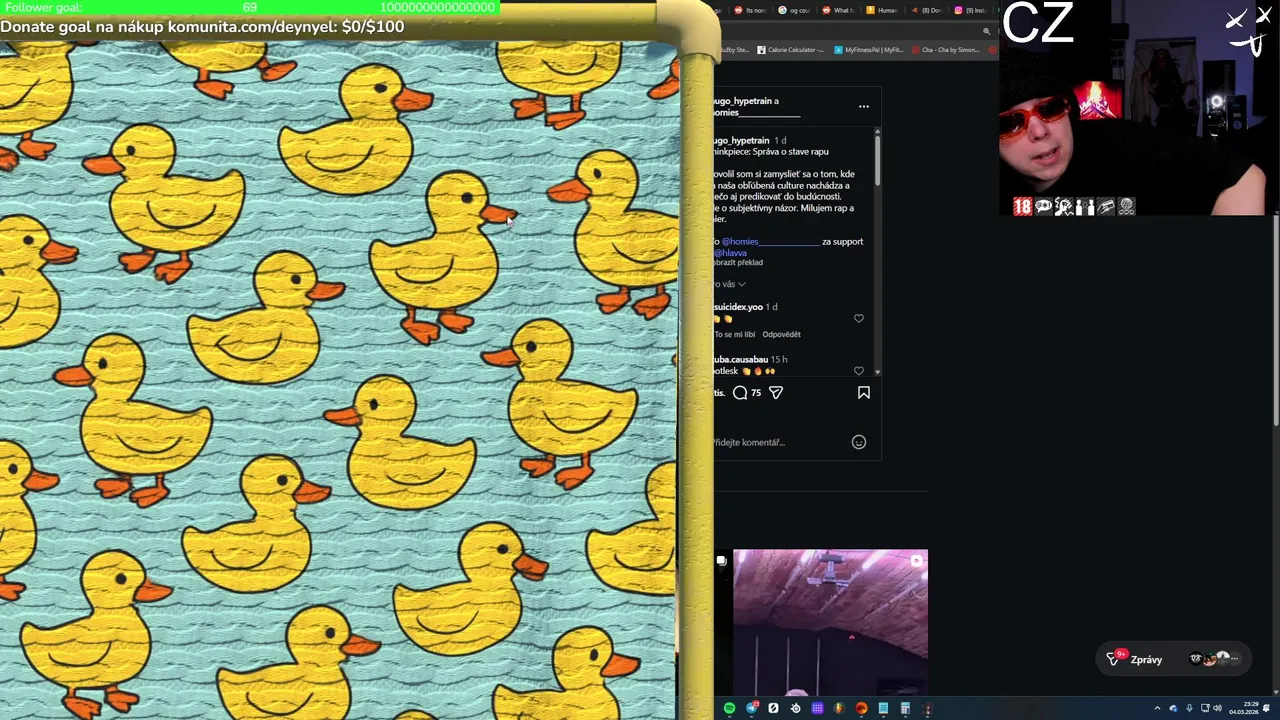Show hidden system tray icons chevron

pos(1157,708)
